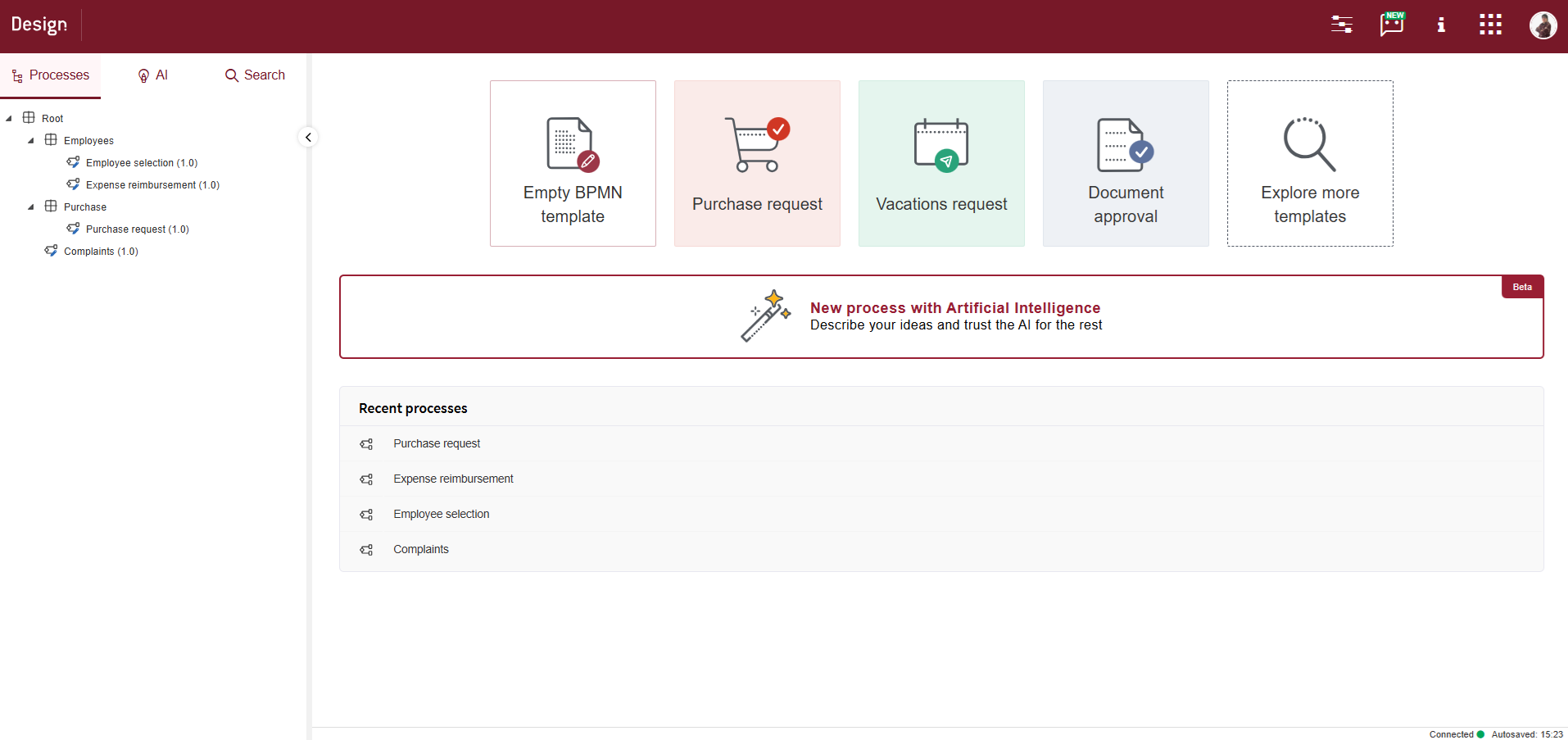The height and width of the screenshot is (740, 1568).
Task: Click the magic wand AI icon
Action: [766, 316]
